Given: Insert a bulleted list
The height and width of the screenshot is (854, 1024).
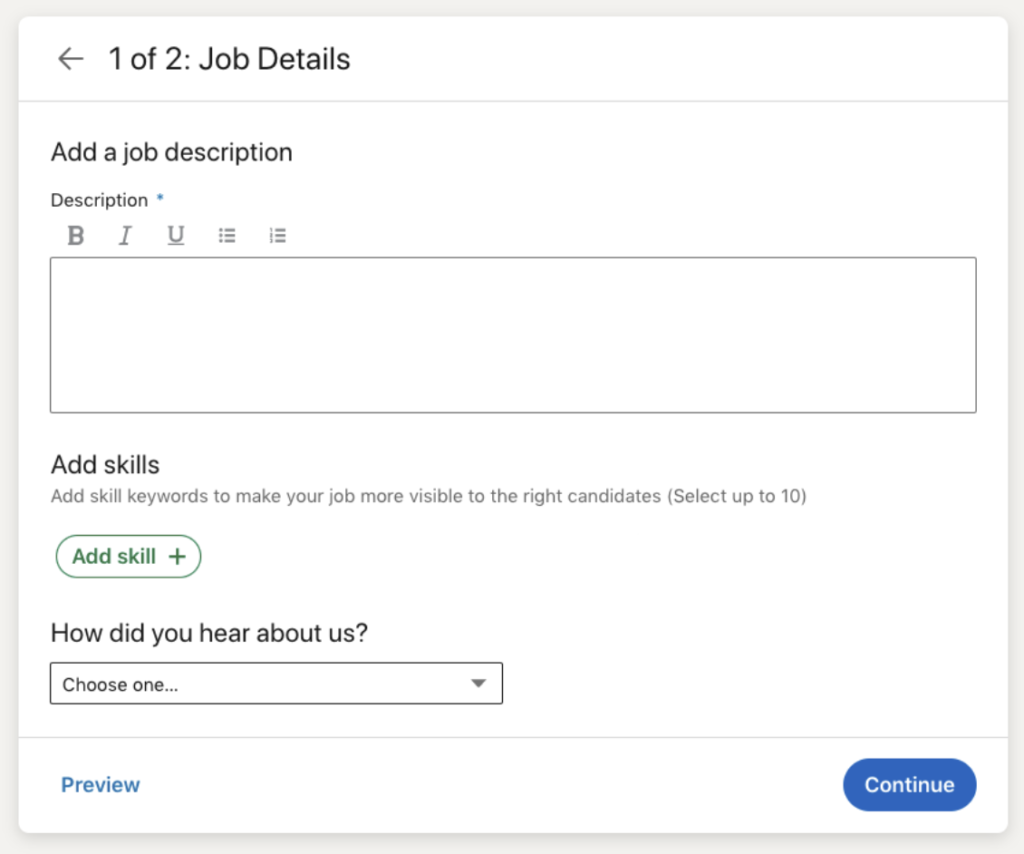Looking at the screenshot, I should 227,236.
